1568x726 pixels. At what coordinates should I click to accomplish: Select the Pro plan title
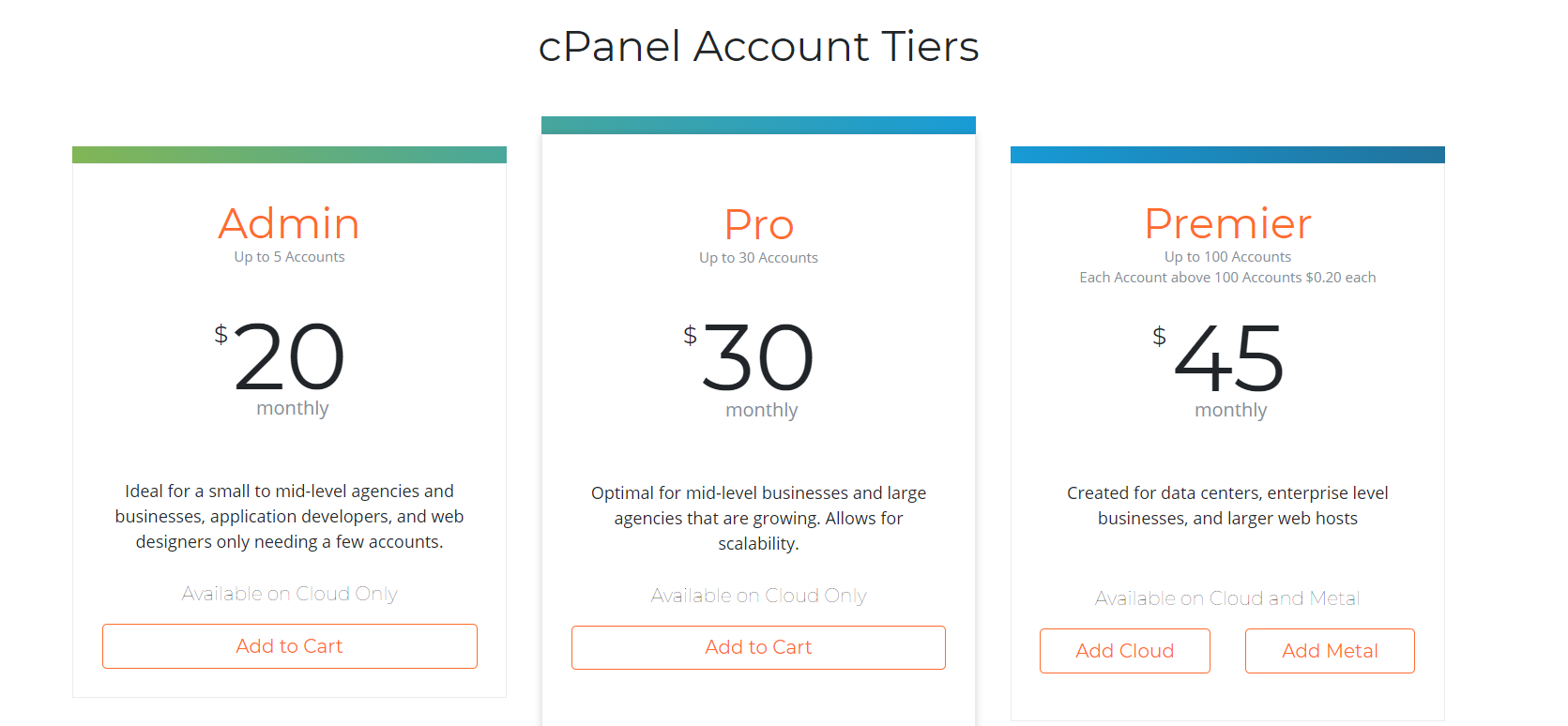pyautogui.click(x=758, y=224)
